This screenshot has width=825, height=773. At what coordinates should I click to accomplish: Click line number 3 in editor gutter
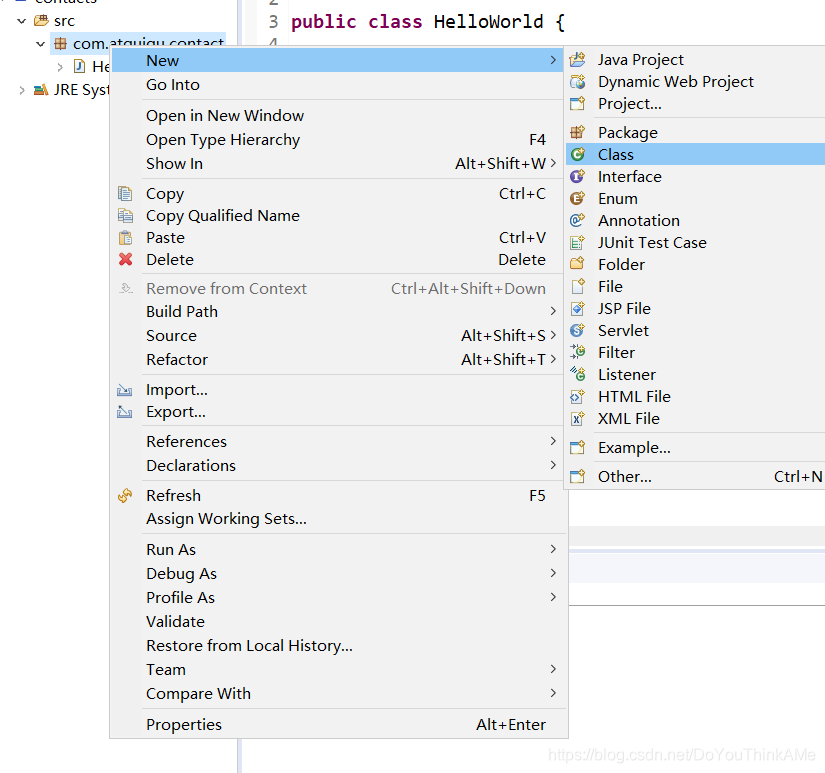(x=273, y=22)
